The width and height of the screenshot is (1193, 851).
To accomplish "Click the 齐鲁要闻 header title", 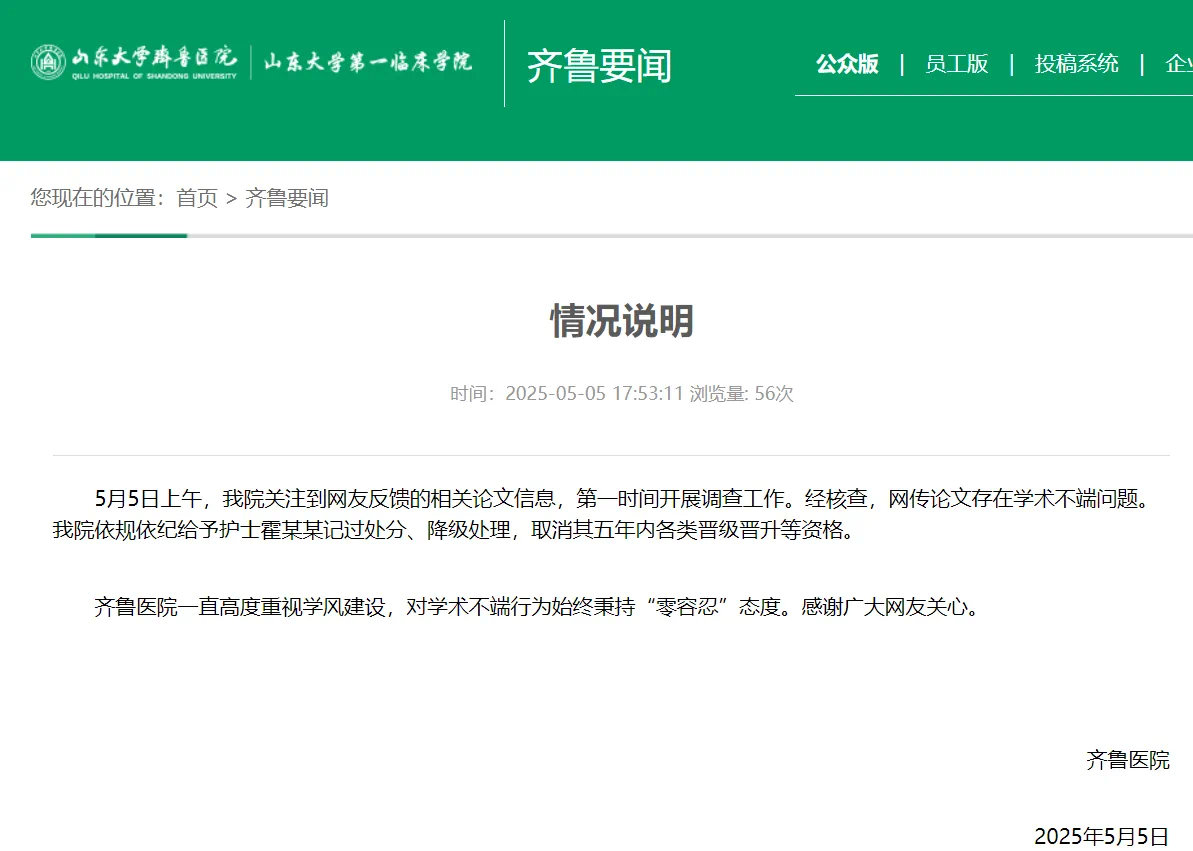I will [600, 65].
